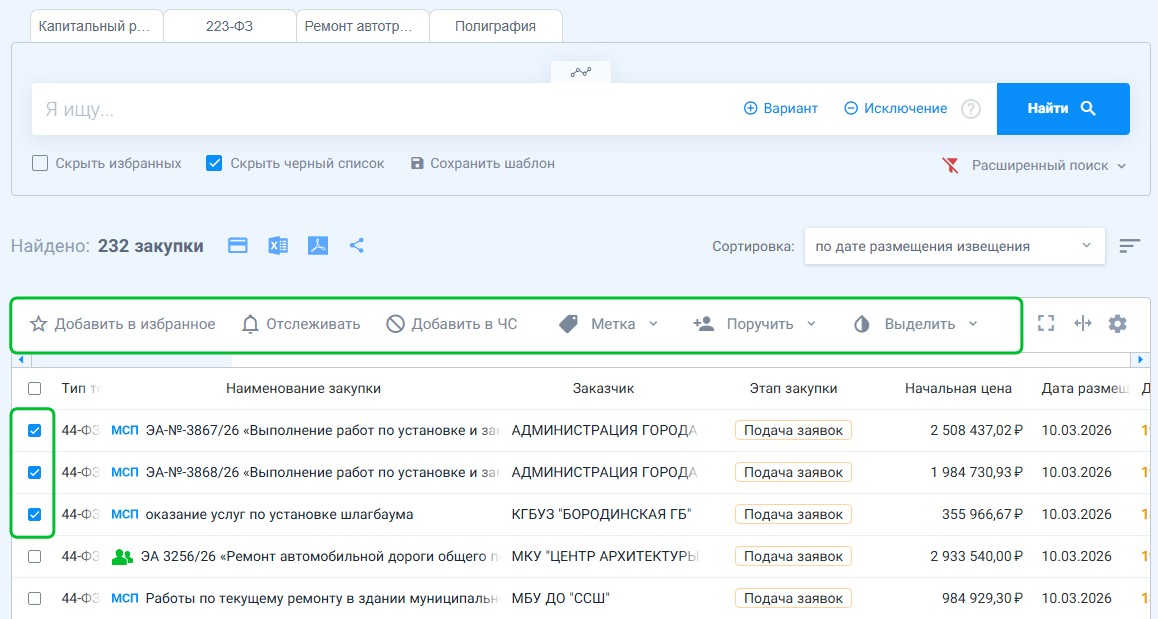Image resolution: width=1158 pixels, height=619 pixels.
Task: Click green people icon in ЭА 3256/26 row
Action: pos(122,556)
